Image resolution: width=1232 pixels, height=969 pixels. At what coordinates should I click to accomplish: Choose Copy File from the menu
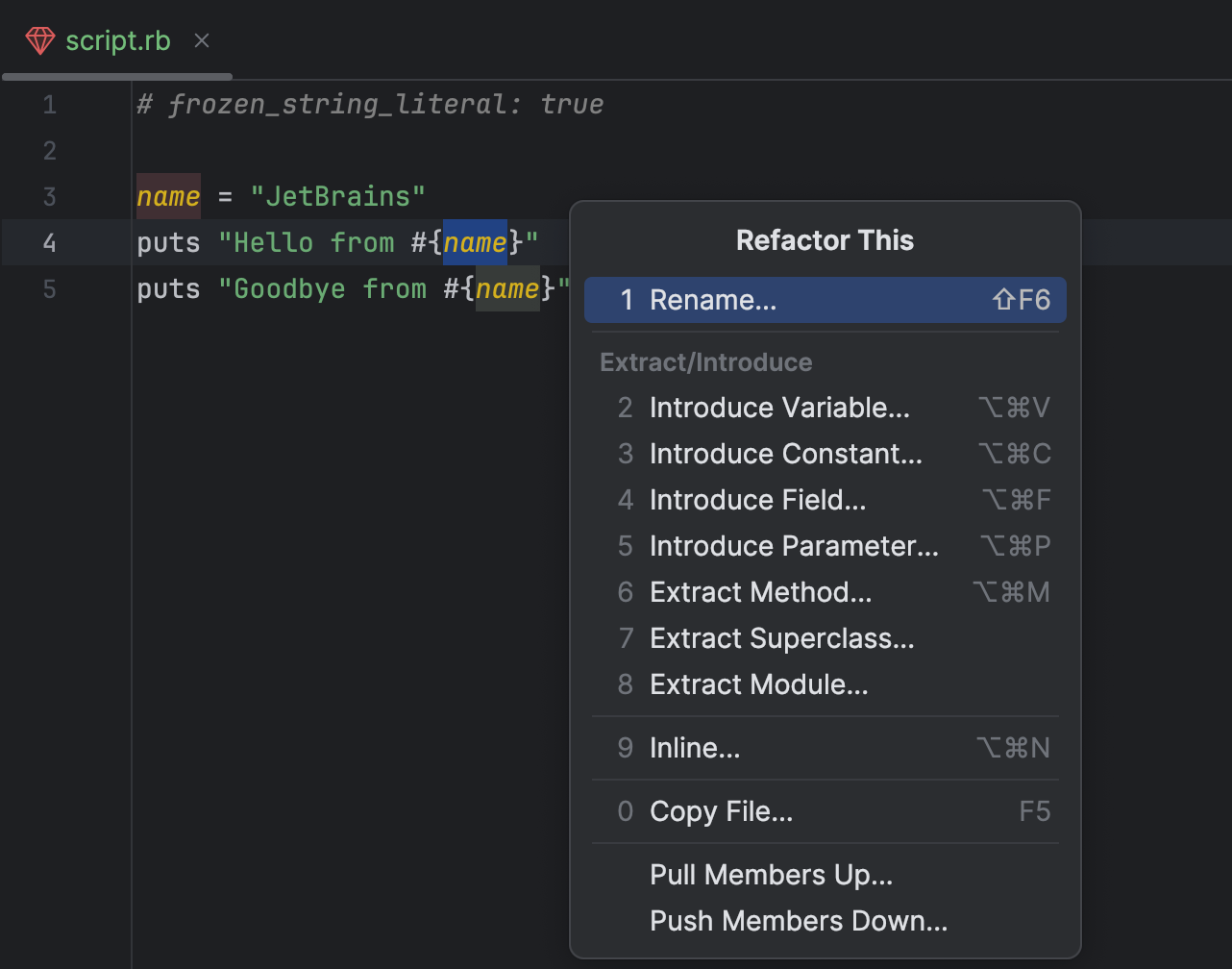(x=721, y=811)
